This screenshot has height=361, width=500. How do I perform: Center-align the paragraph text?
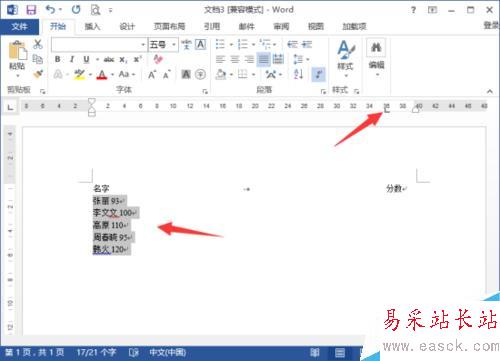(235, 59)
